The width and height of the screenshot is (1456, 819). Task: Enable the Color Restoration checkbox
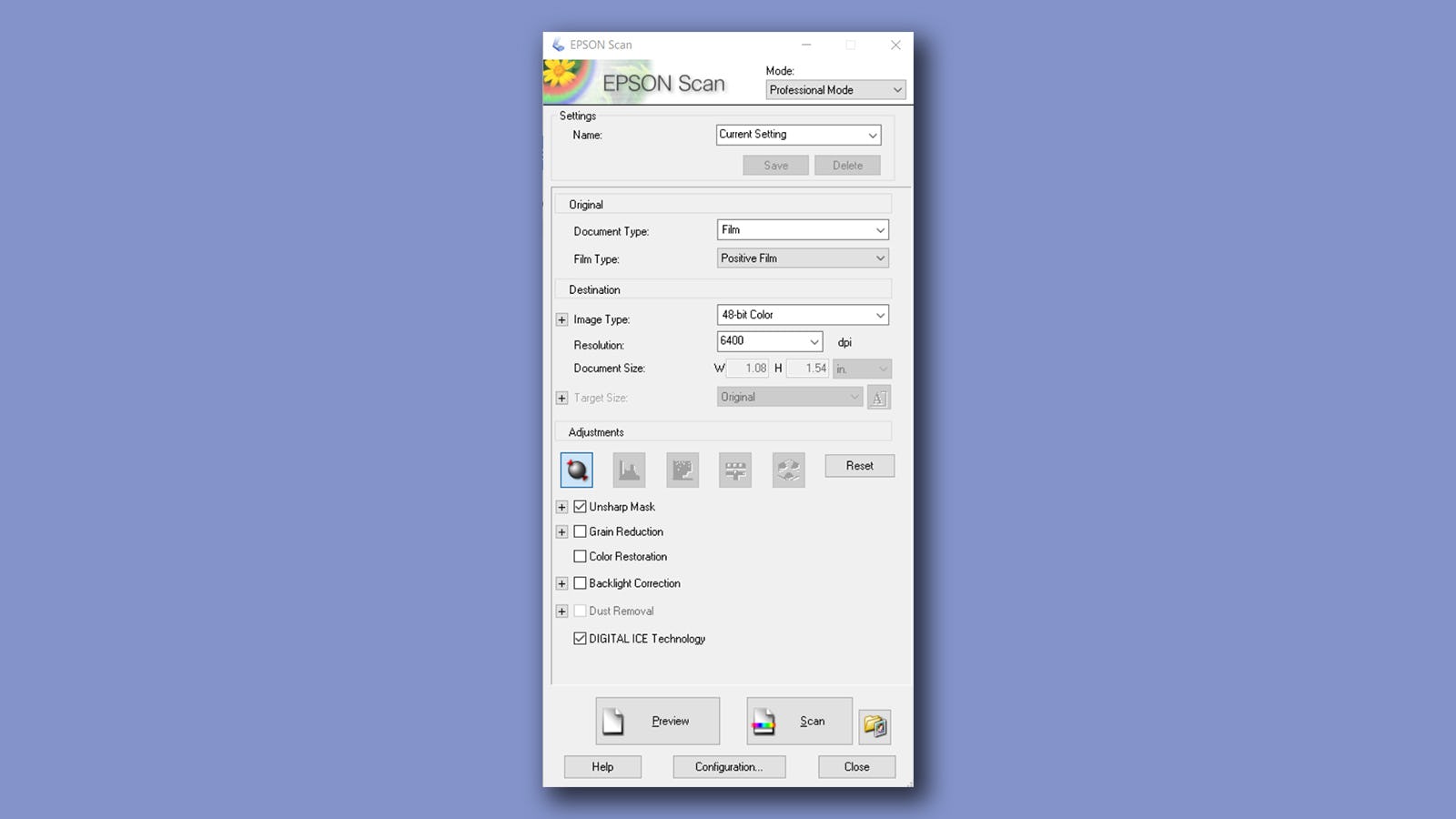[x=580, y=556]
